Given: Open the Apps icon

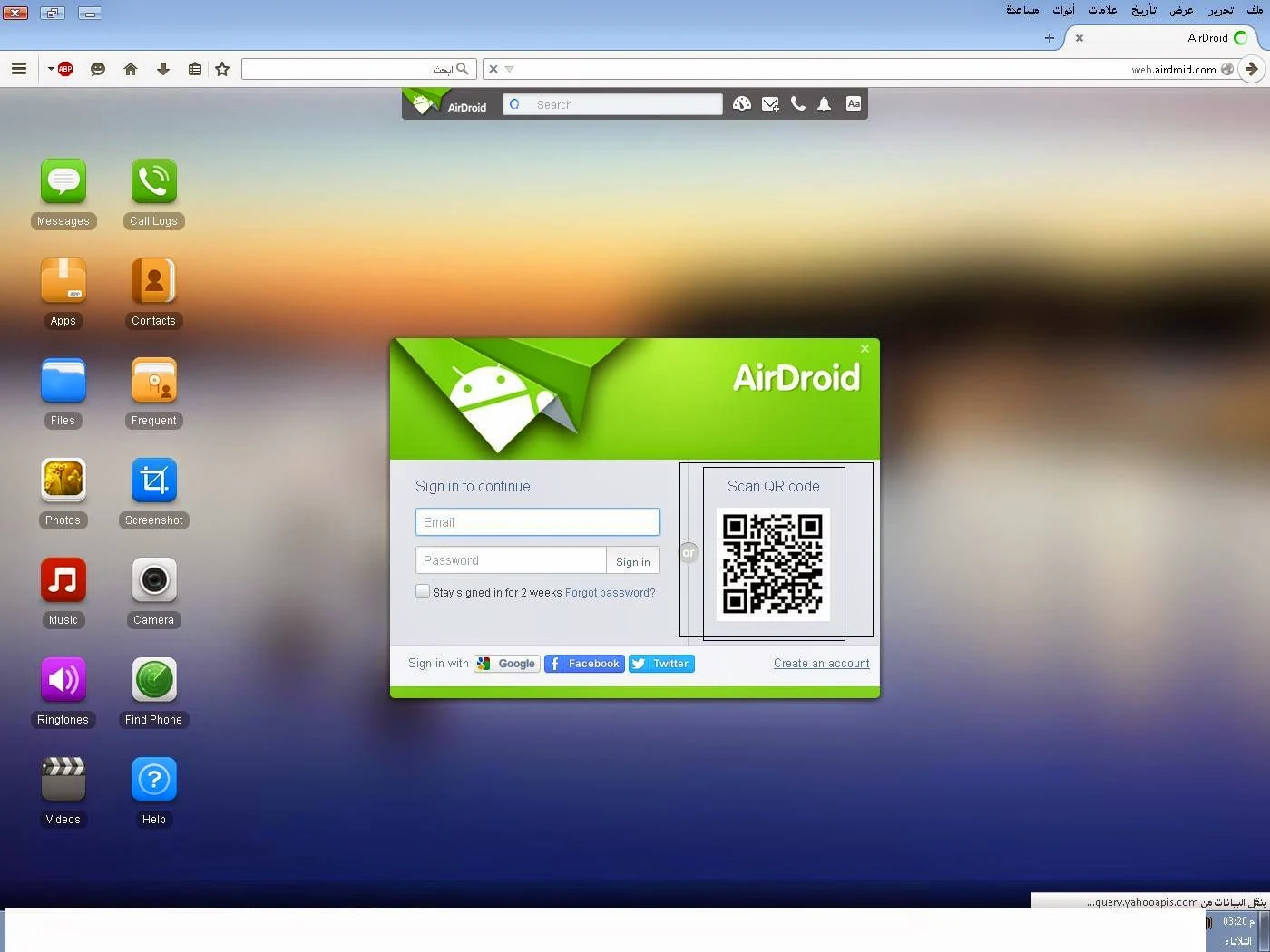Looking at the screenshot, I should tap(63, 282).
